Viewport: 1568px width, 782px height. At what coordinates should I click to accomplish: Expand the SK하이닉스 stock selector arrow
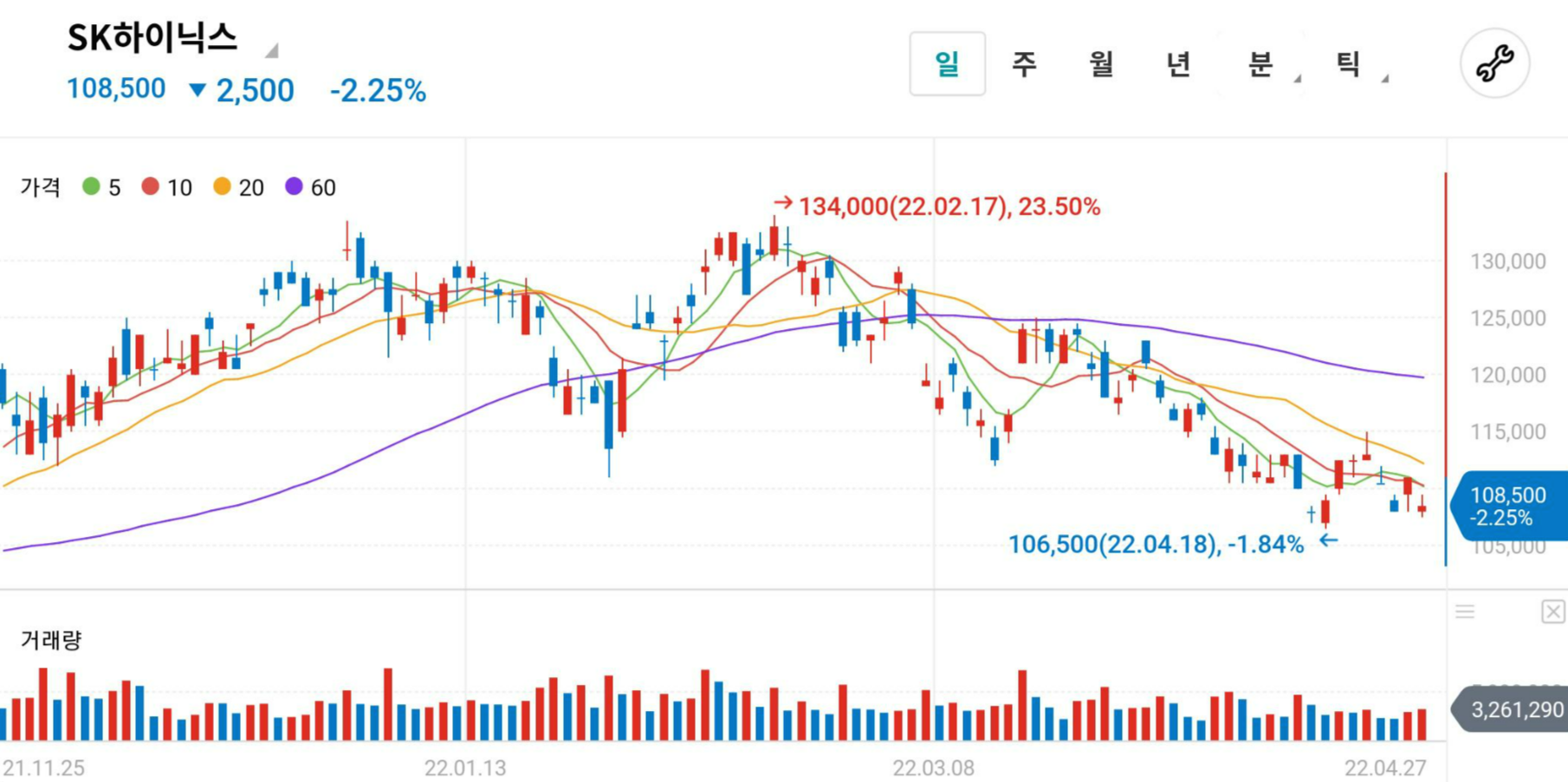point(272,50)
